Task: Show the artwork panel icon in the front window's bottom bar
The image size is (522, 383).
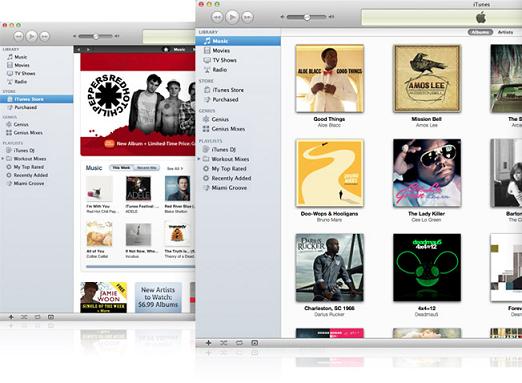Action: pos(254,343)
